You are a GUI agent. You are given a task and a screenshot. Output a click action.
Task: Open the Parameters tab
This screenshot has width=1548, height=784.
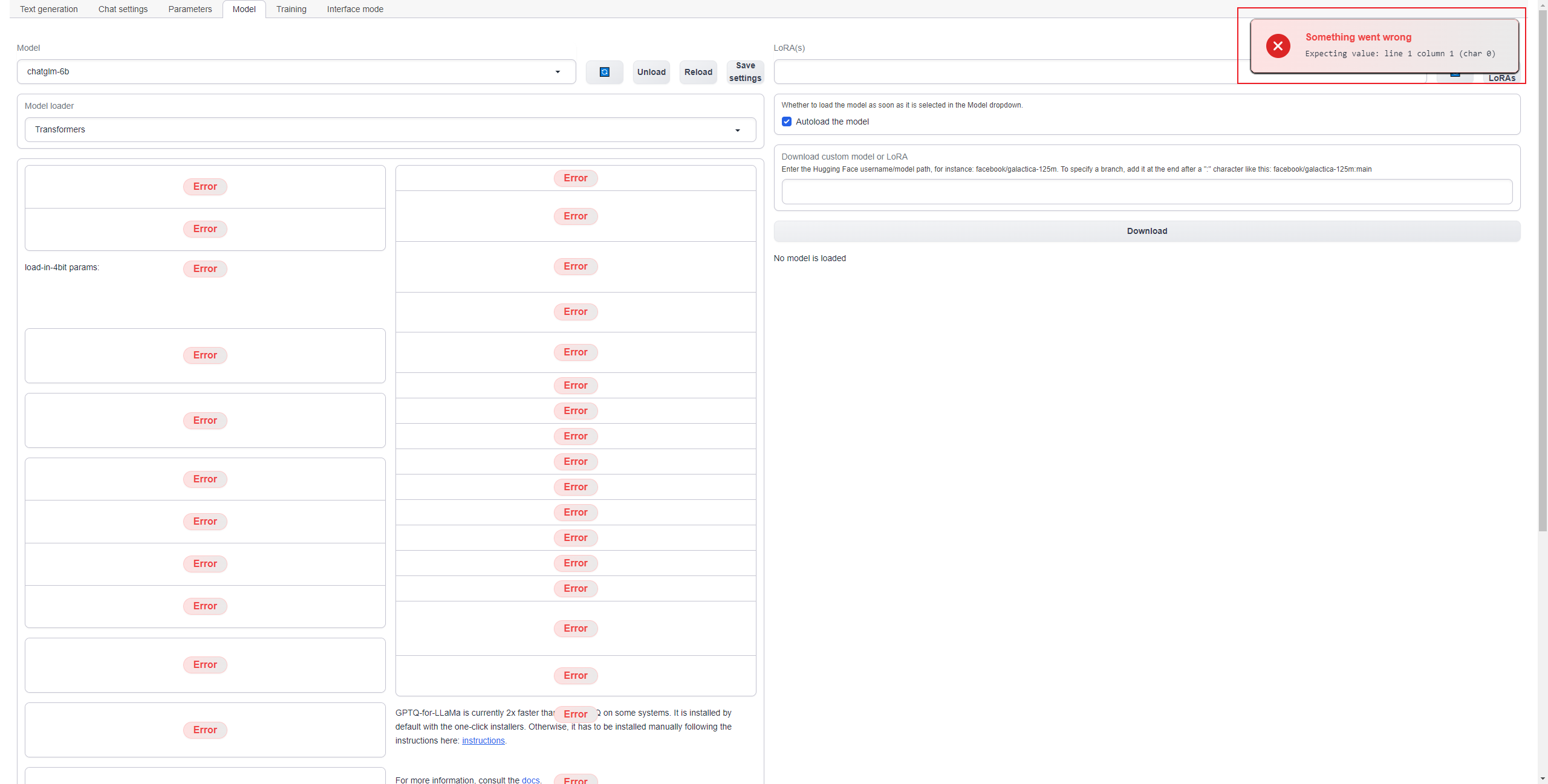click(190, 9)
